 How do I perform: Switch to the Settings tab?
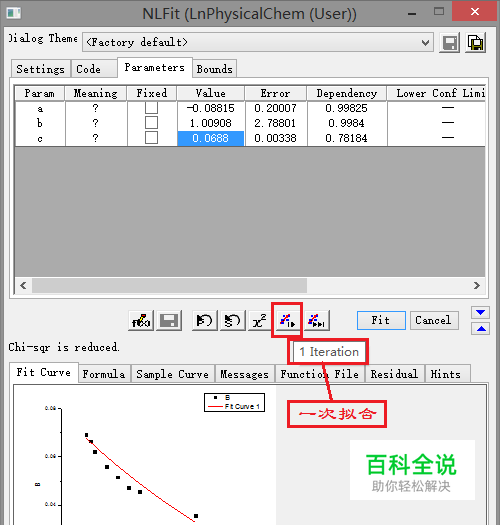pyautogui.click(x=41, y=69)
